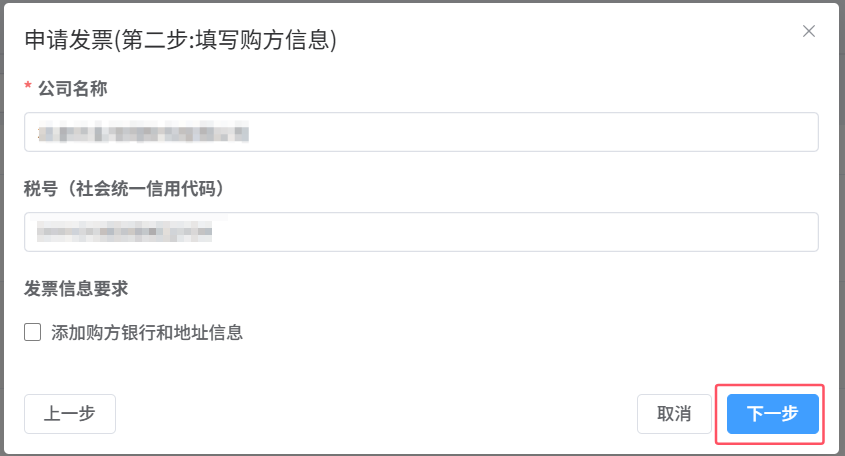Image resolution: width=845 pixels, height=456 pixels.
Task: Click the red required asterisk beside 公司名称
Action: [x=28, y=89]
